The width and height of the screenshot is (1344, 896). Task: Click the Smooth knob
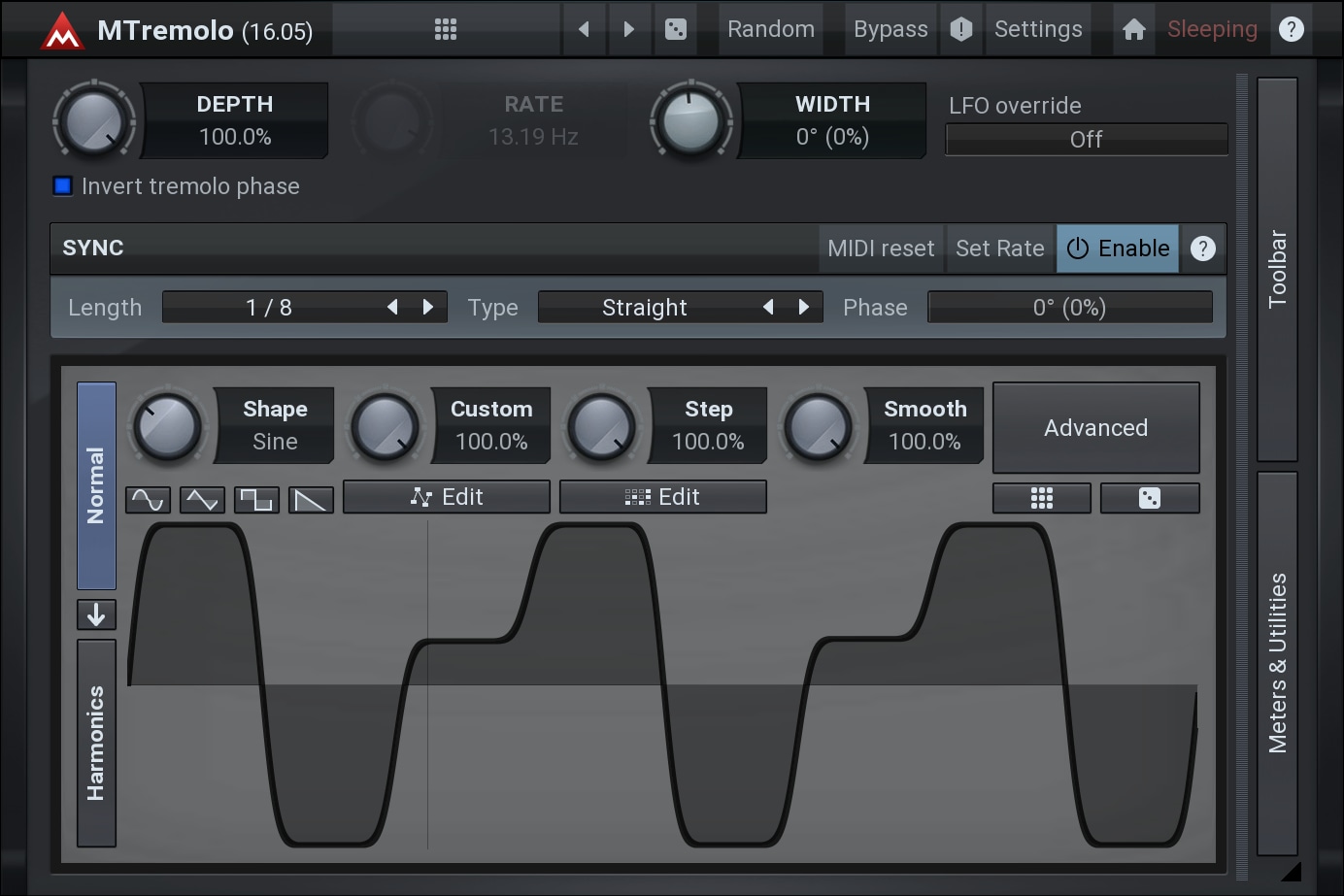pyautogui.click(x=818, y=426)
